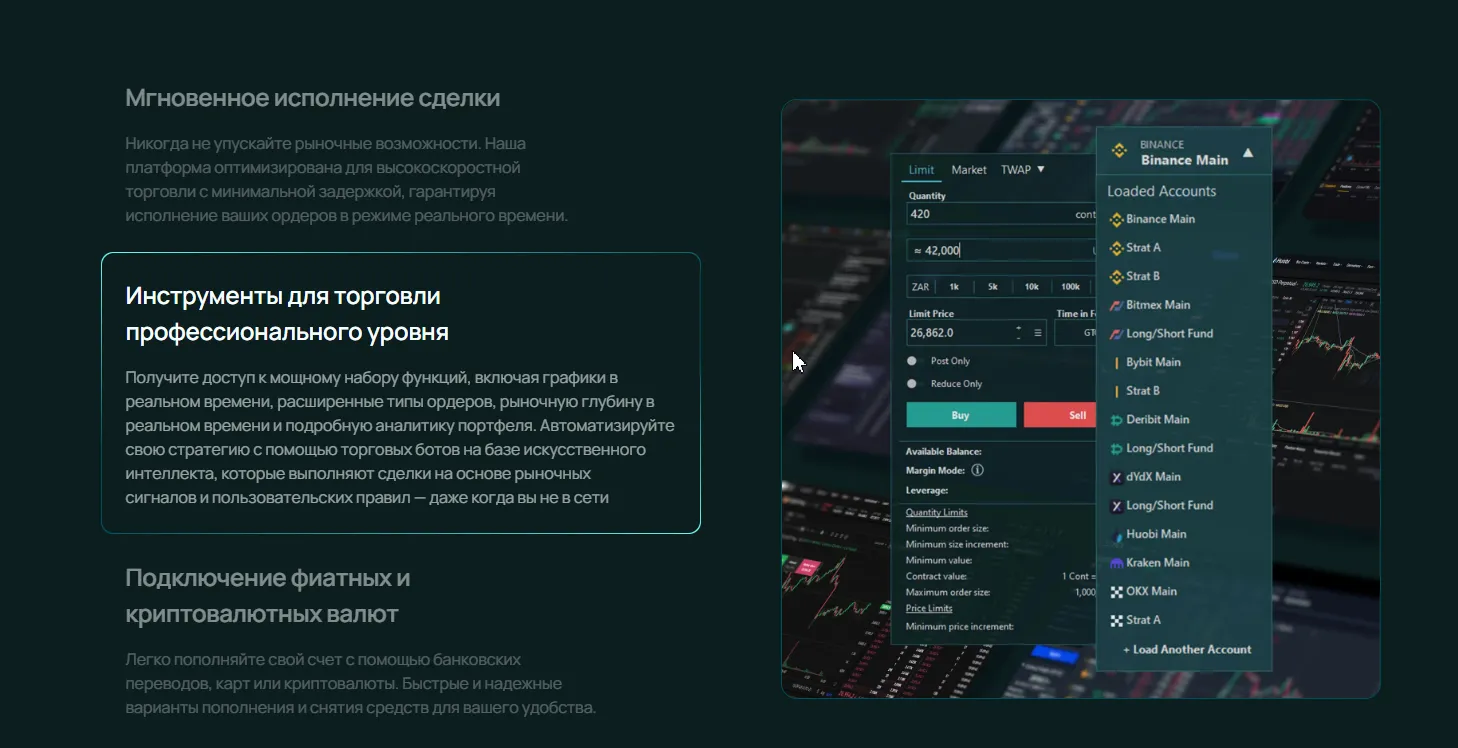Image resolution: width=1458 pixels, height=748 pixels.
Task: Click the 'Leverage:' label
Action: click(927, 491)
